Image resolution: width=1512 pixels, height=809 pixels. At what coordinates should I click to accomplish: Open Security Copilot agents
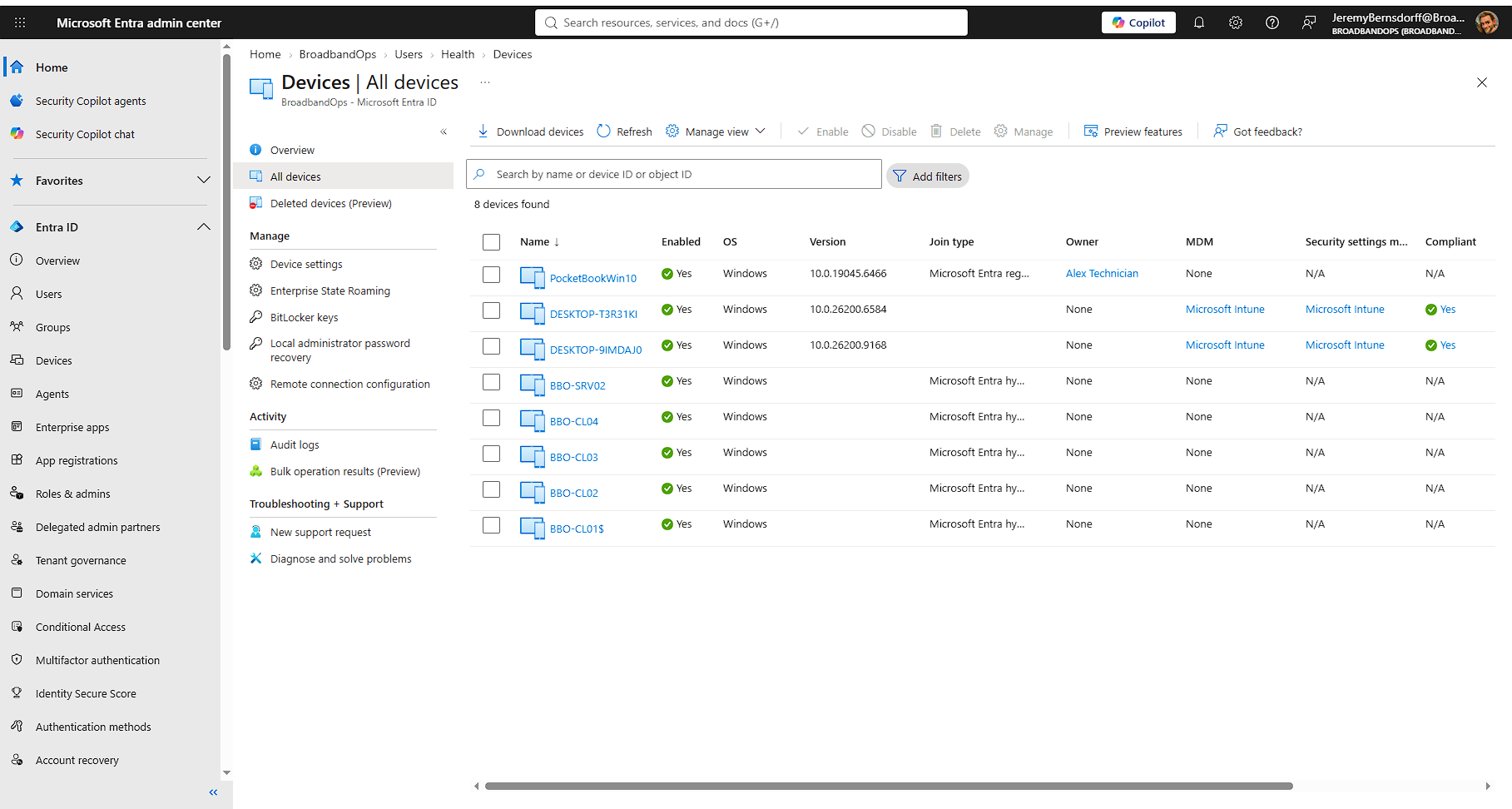coord(91,101)
